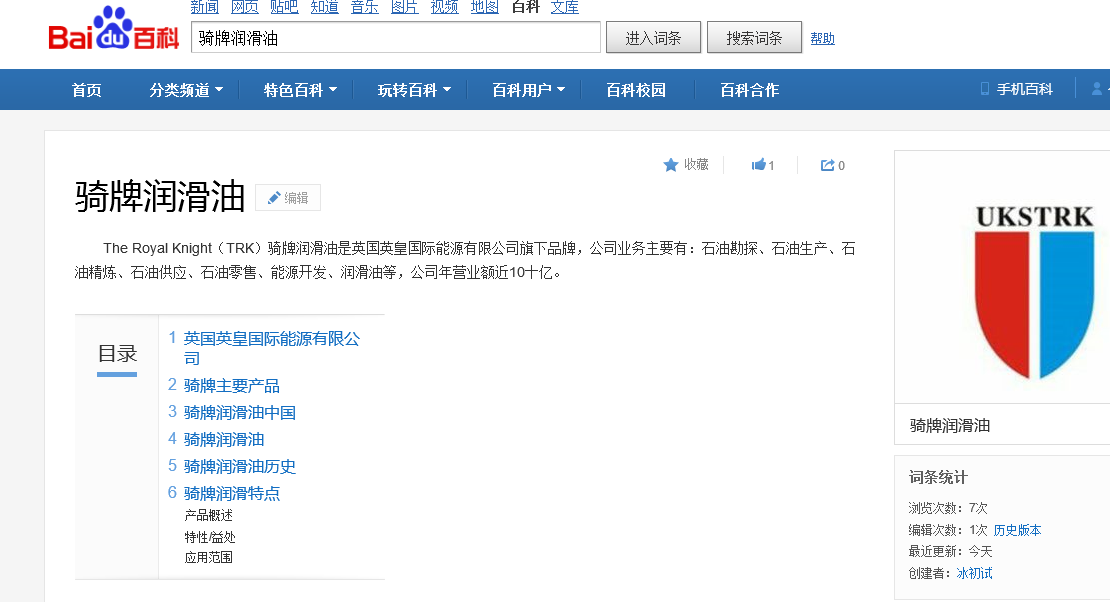Click the 目录 heading
Viewport: 1110px width, 602px height.
coord(117,353)
